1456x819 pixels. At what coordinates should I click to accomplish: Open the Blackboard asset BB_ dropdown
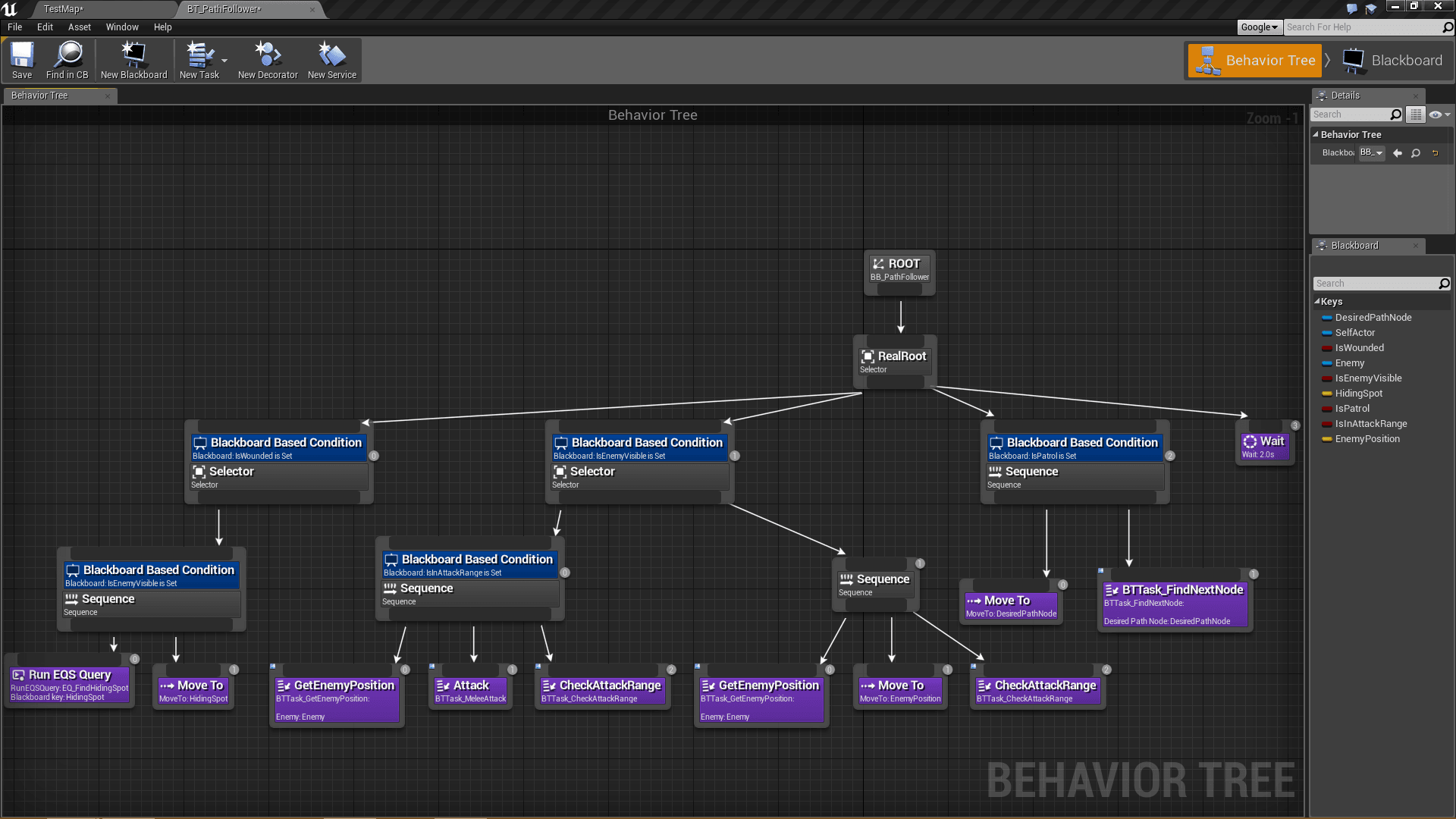point(1372,152)
